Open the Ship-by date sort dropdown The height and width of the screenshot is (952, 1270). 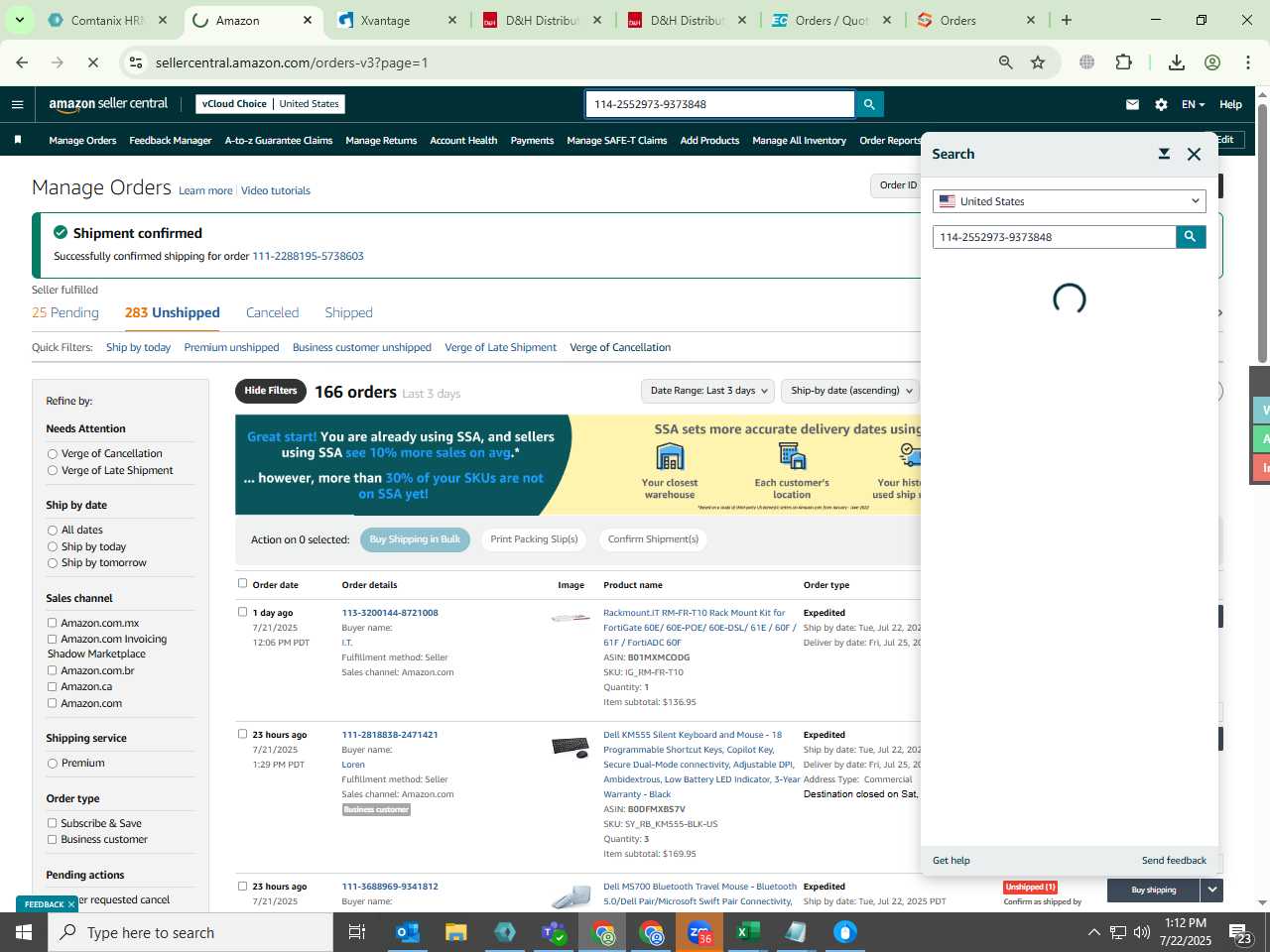[851, 391]
